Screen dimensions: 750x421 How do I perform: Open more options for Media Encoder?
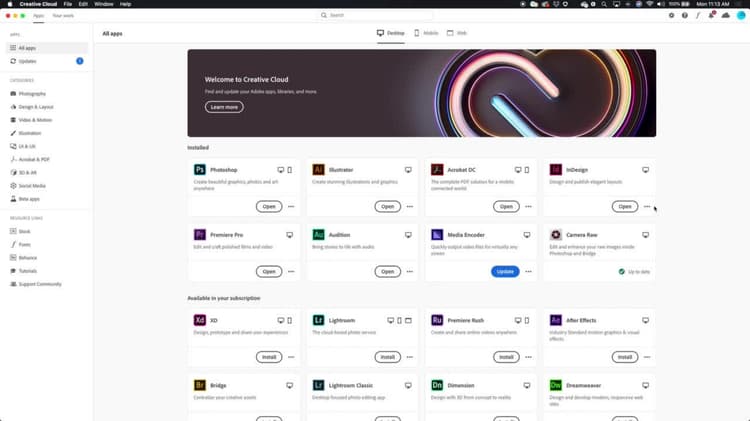(x=529, y=272)
